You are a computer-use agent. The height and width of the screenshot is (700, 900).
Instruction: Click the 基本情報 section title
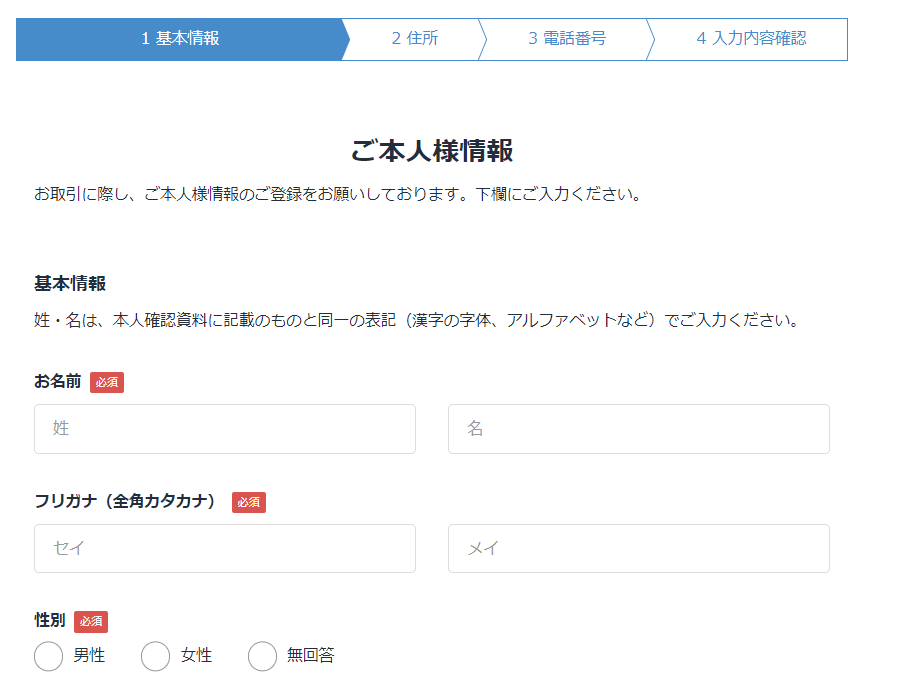coord(70,283)
